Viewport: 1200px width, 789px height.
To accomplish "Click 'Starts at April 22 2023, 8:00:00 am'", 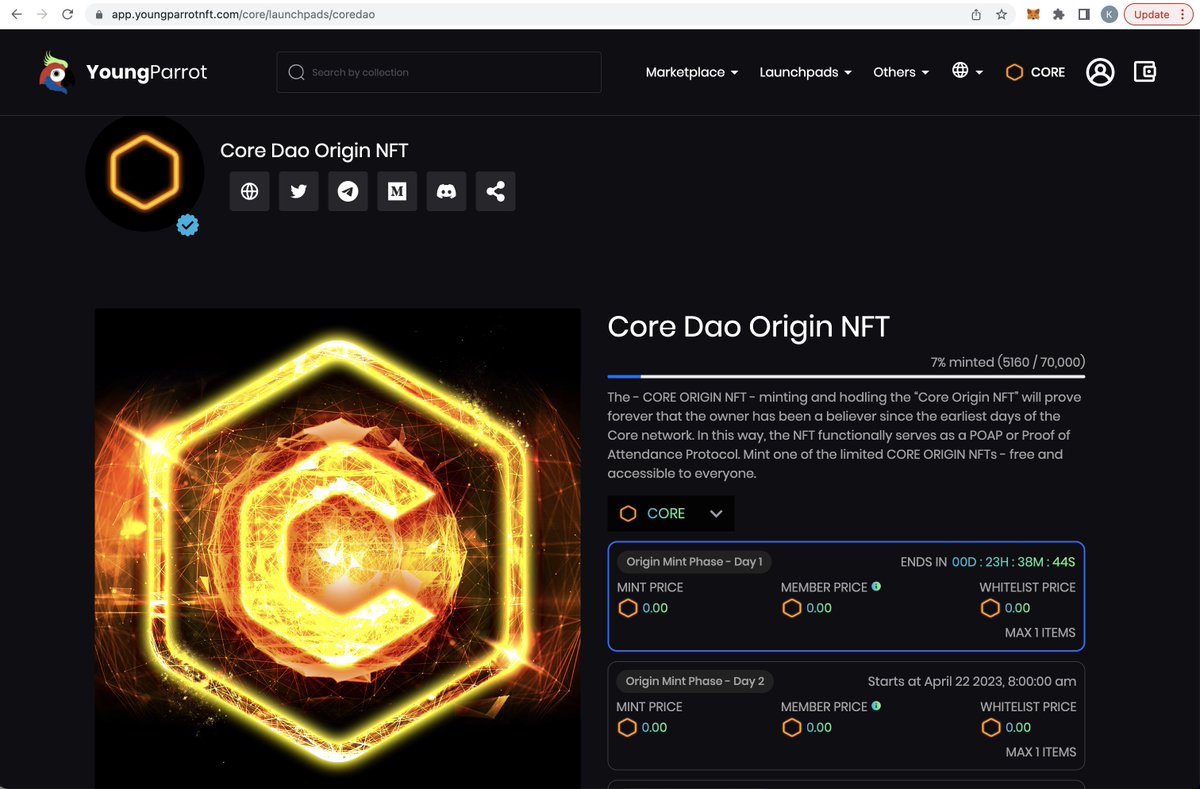I will tap(972, 681).
